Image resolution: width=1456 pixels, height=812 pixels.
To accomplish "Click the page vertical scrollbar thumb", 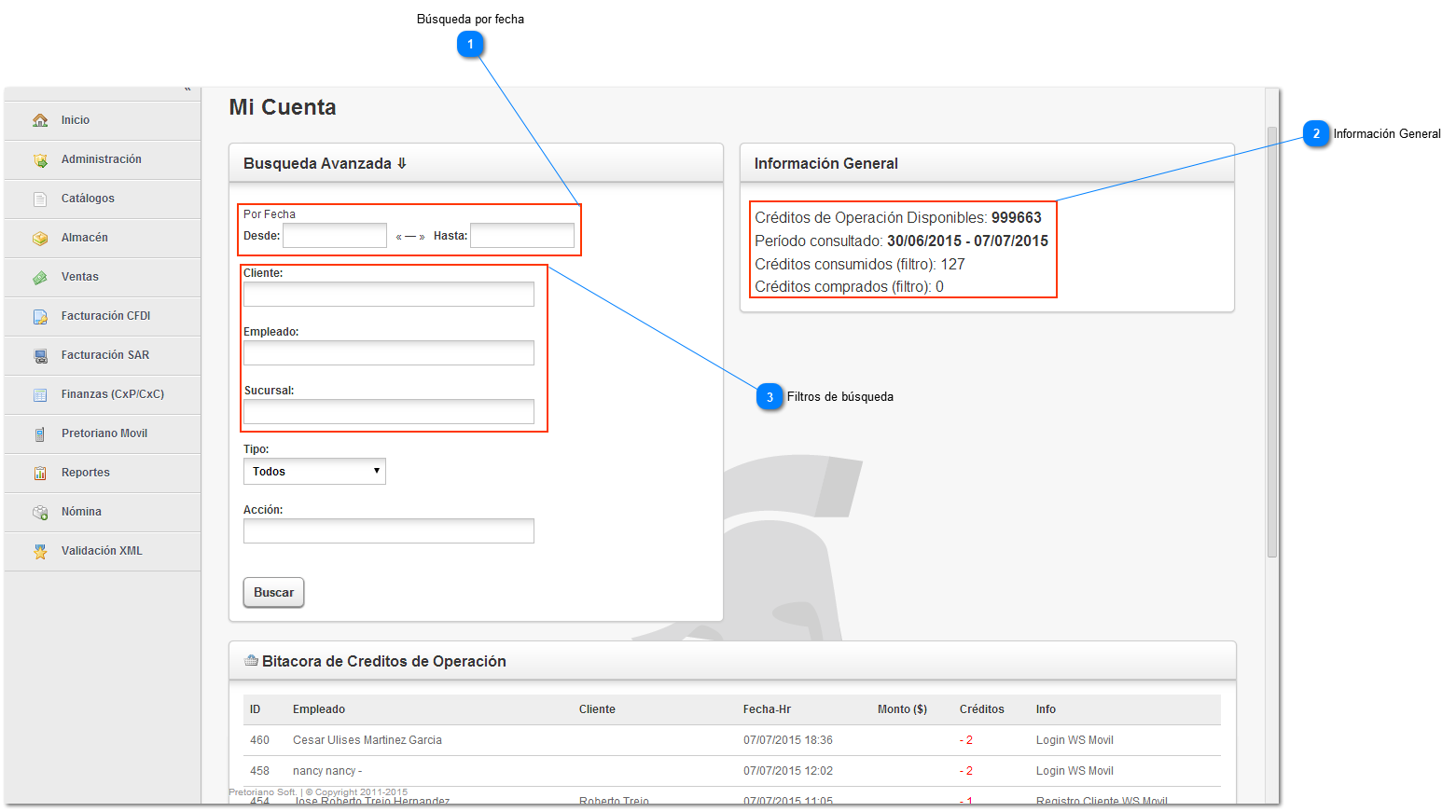I will [1272, 342].
